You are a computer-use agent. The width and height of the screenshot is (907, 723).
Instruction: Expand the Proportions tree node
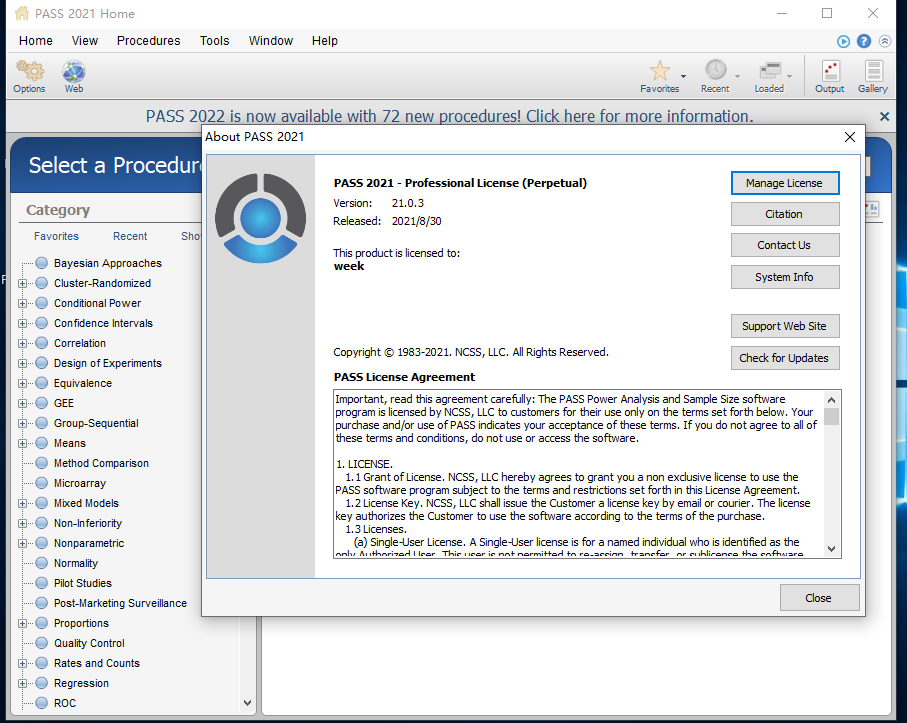22,624
